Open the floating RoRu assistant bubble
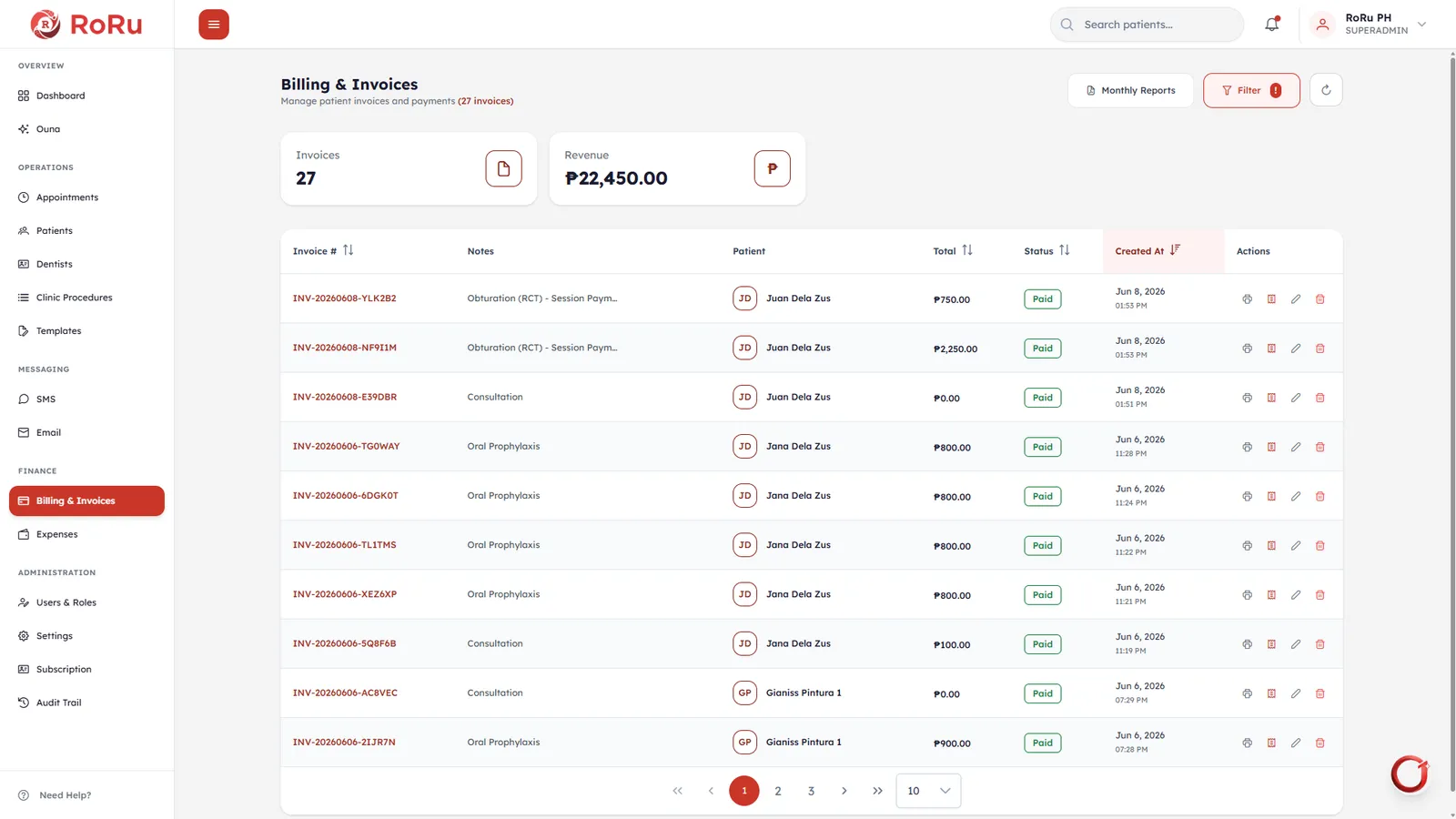Viewport: 1456px width, 819px height. click(1410, 774)
